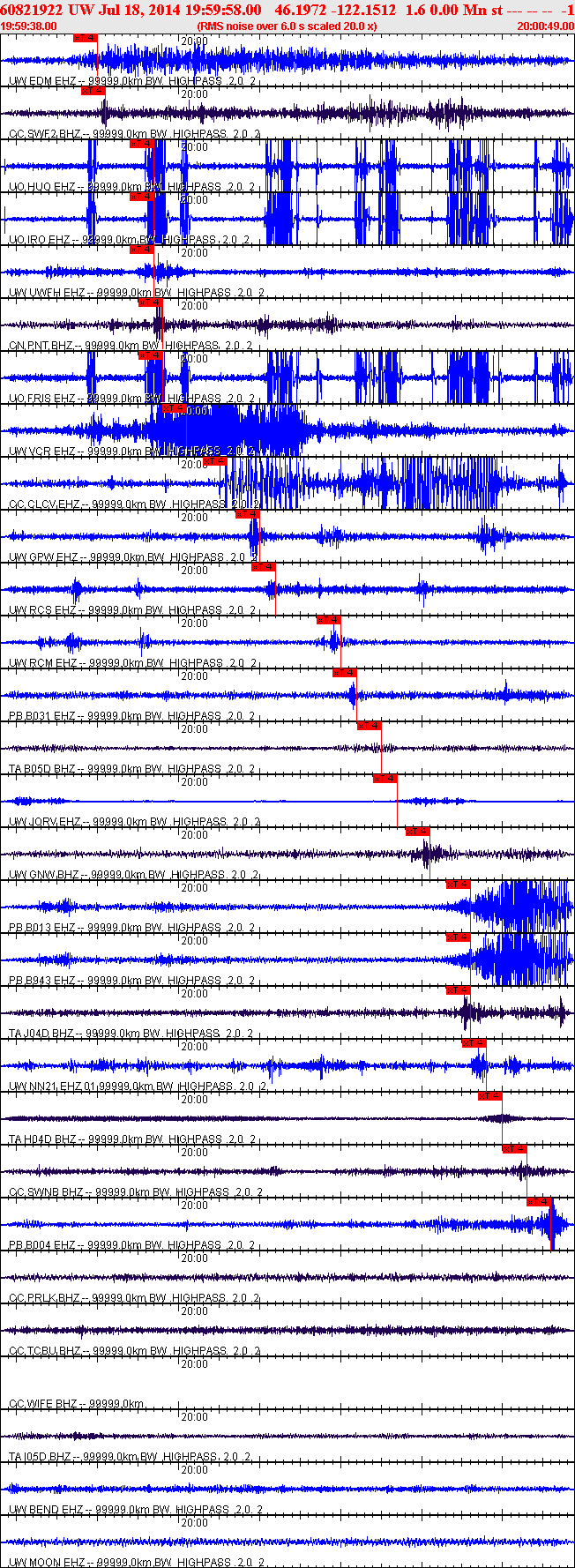Select the pick marker on UW UWFH trace
Viewport: 575px width, 1568px height.
[141, 250]
